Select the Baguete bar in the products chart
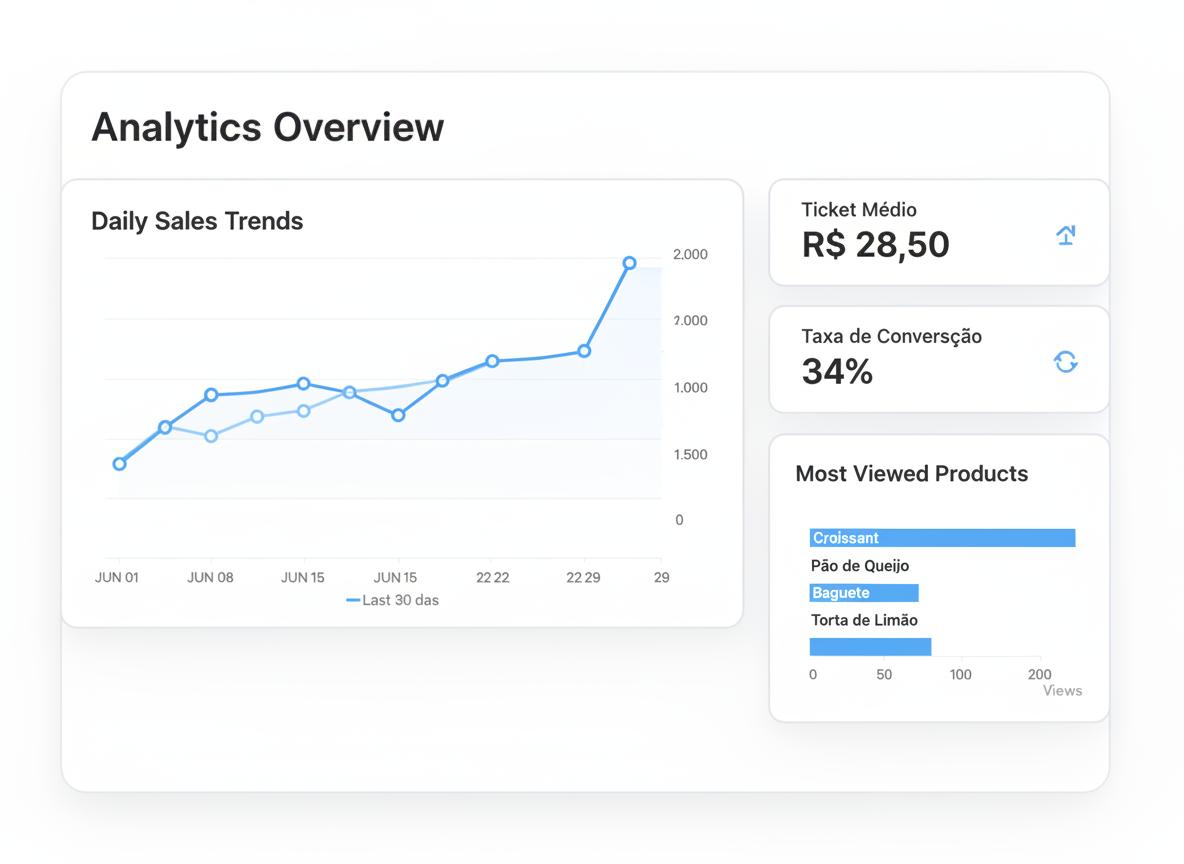The image size is (1184, 864). [x=864, y=593]
